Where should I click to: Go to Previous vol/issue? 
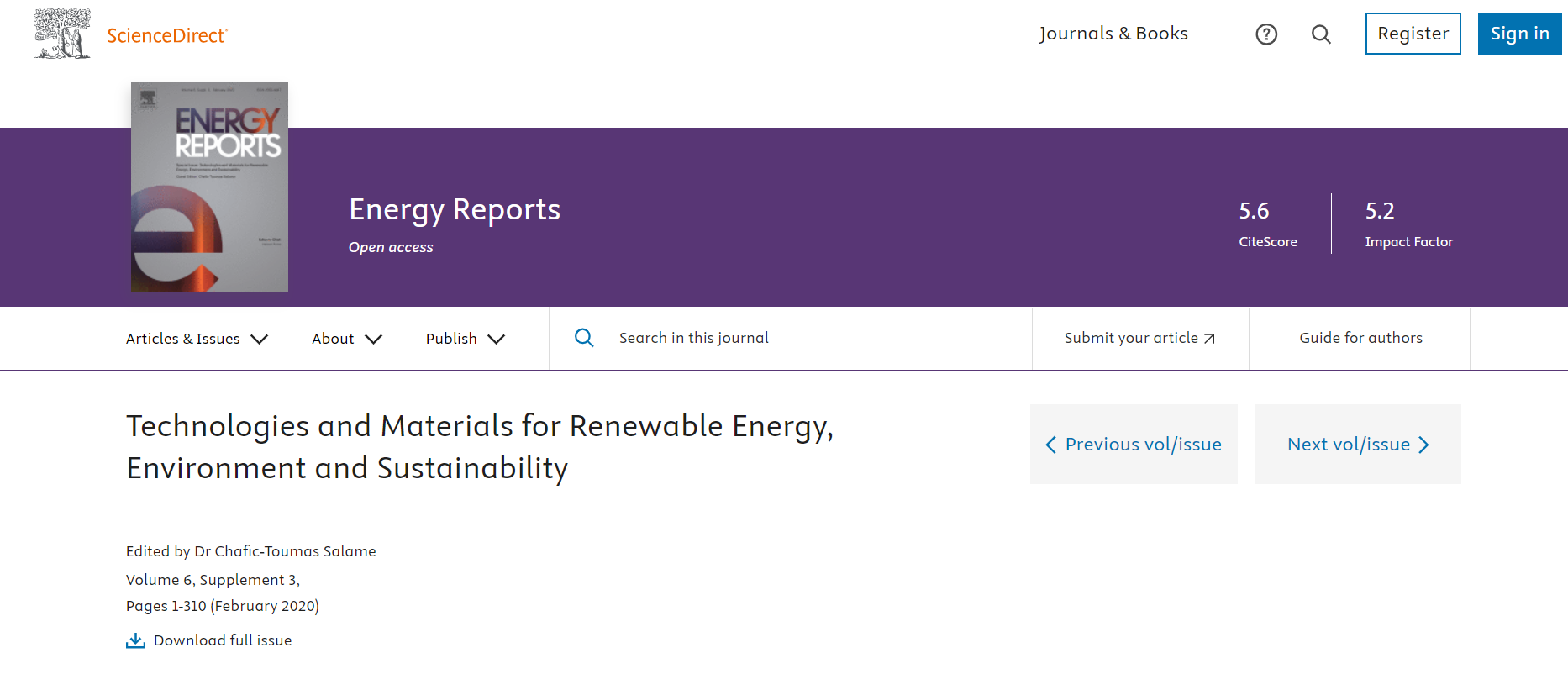1134,444
